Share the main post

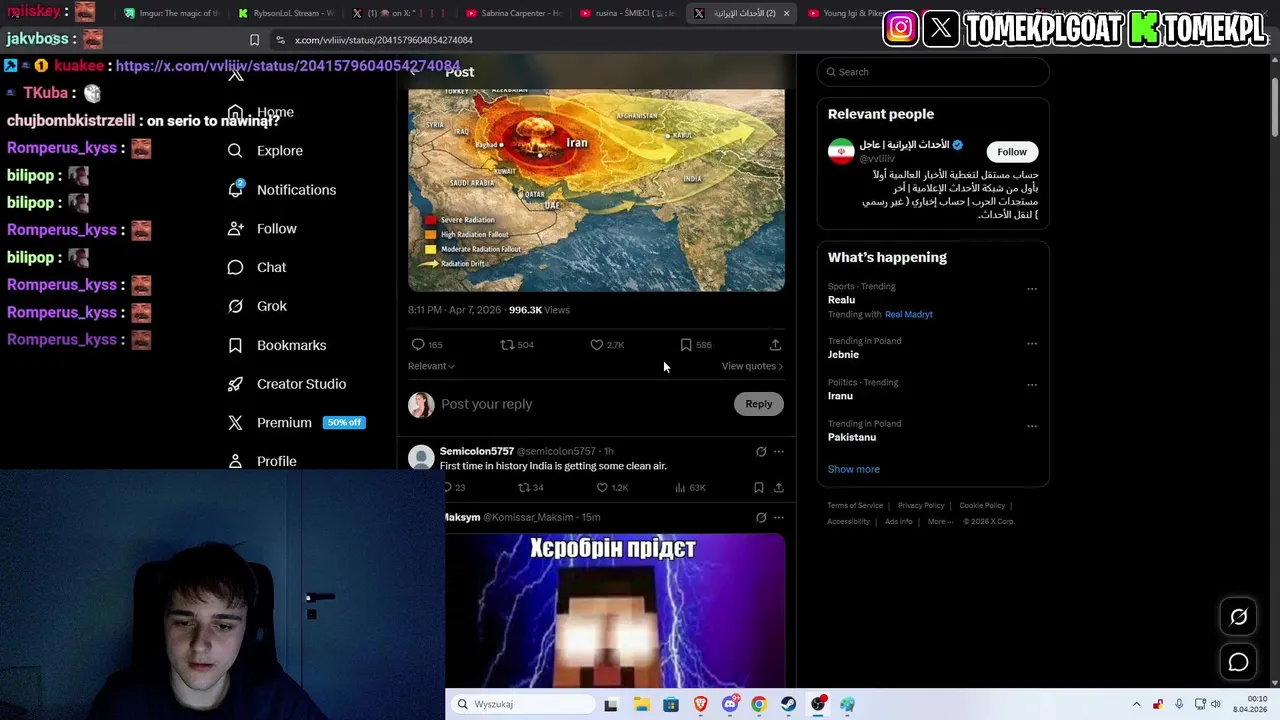pos(775,345)
